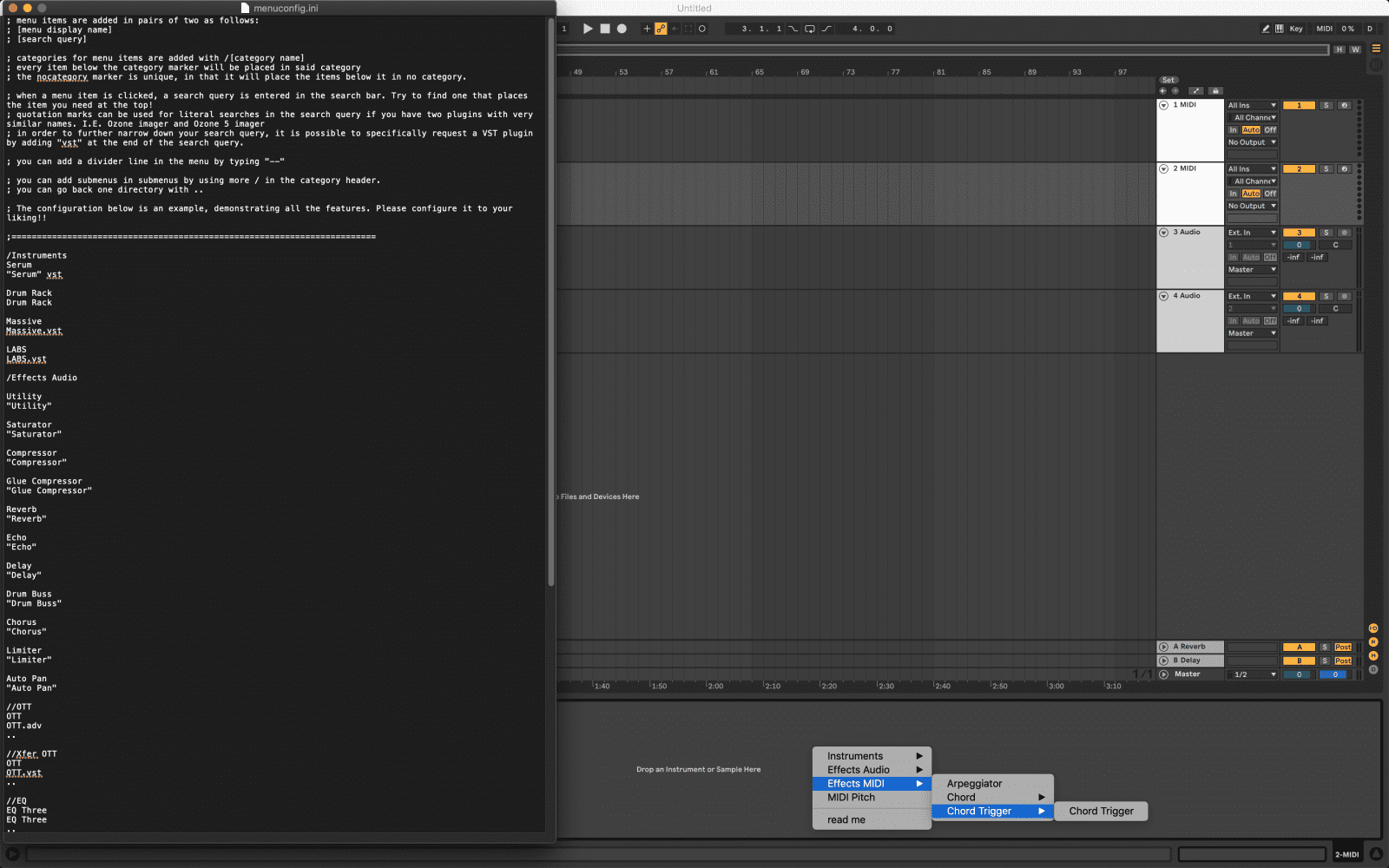Click the volume value on 3 Audio
The image size is (1389, 868).
(1299, 245)
